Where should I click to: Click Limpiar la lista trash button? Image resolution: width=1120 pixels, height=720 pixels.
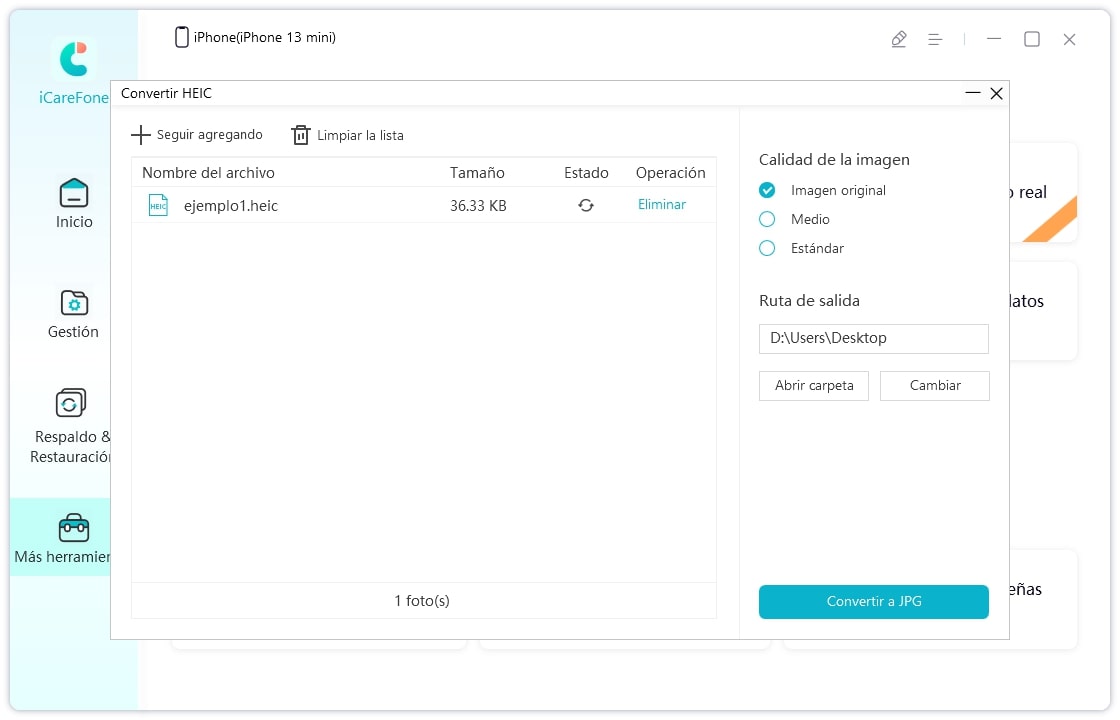347,135
